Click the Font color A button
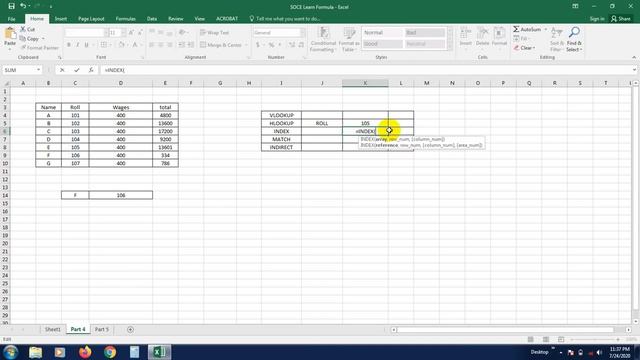The height and width of the screenshot is (360, 640). click(134, 45)
